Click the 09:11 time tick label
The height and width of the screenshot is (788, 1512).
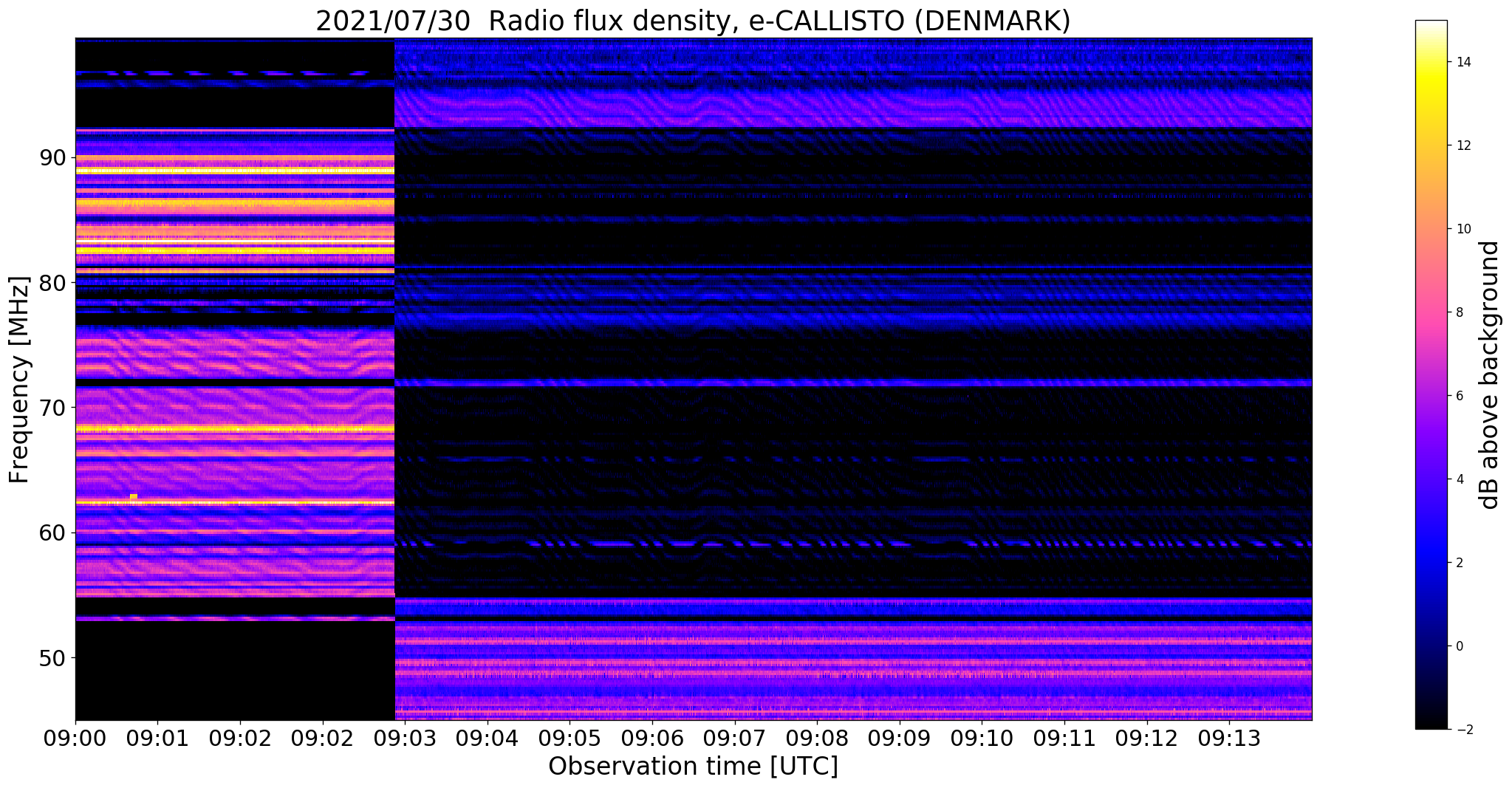point(1064,738)
